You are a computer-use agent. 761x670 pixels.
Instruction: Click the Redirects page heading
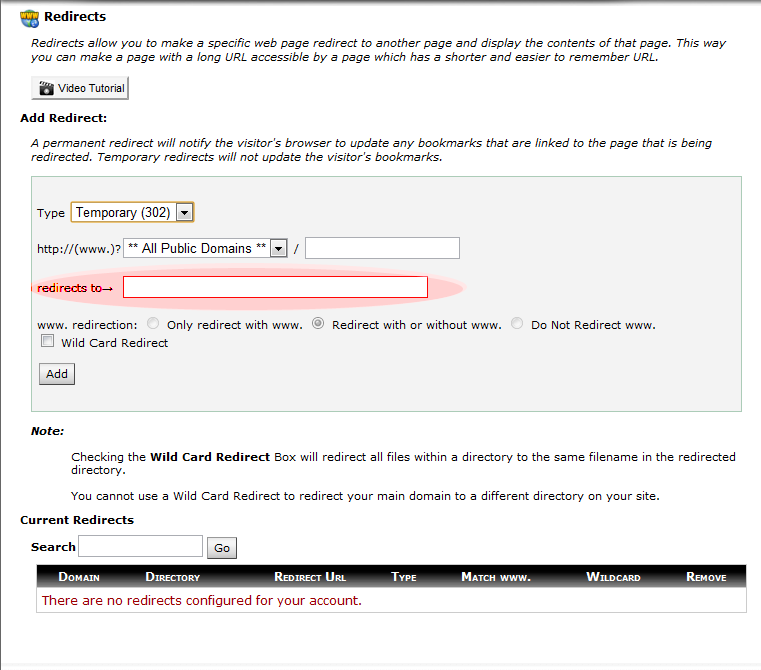(75, 17)
